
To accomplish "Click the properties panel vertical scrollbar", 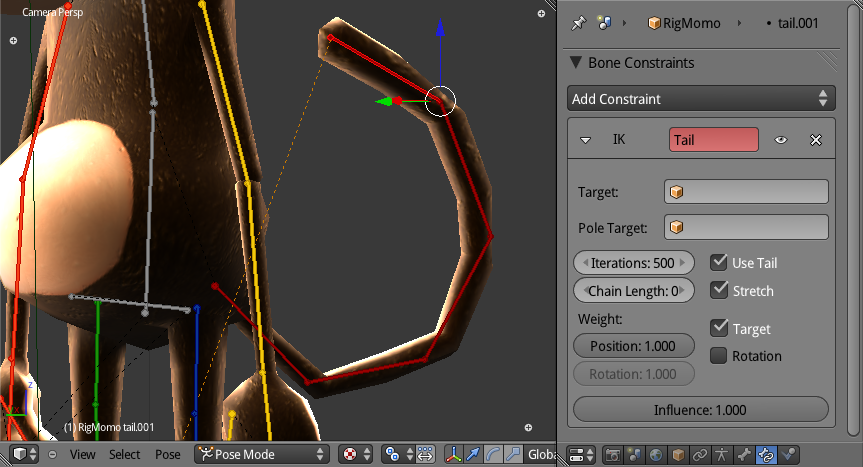I will 854,220.
